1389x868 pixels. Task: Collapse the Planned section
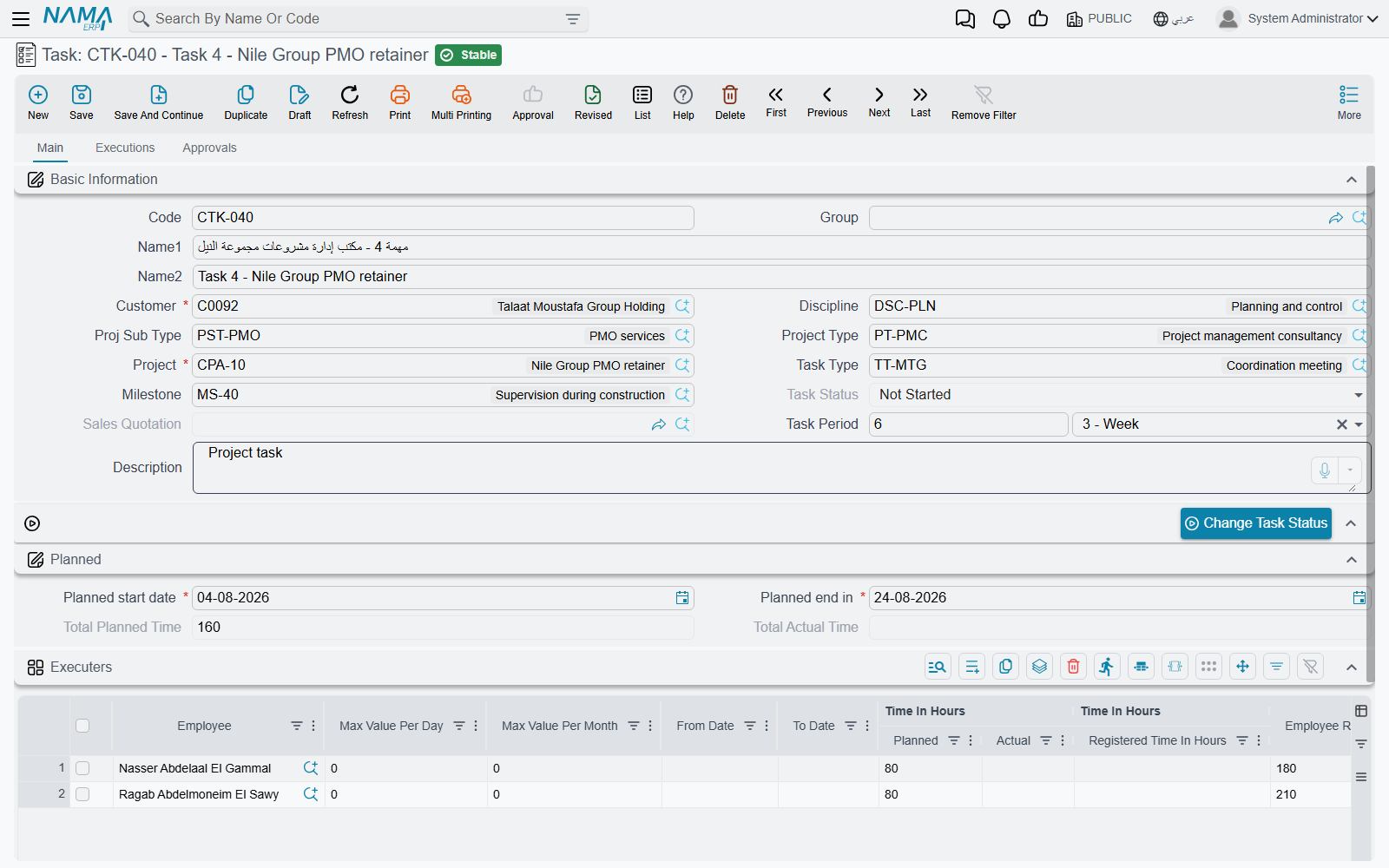coord(1352,560)
